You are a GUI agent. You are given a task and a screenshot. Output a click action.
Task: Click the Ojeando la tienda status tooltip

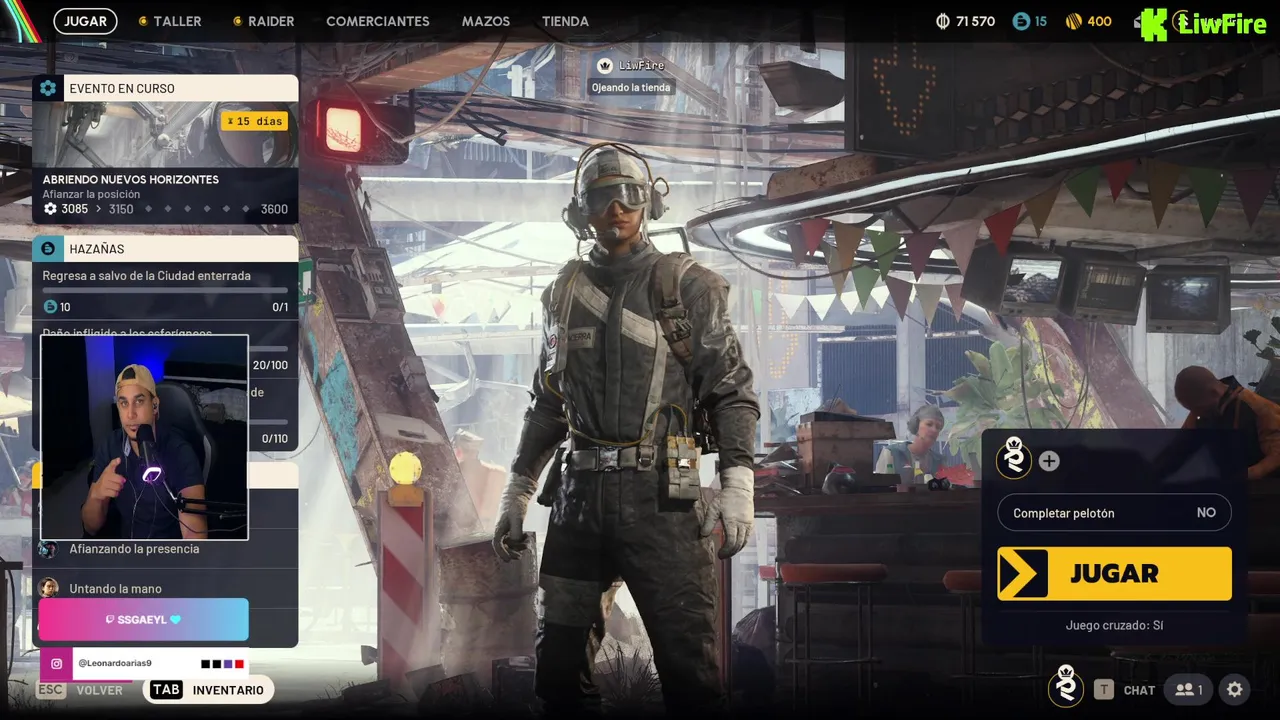pyautogui.click(x=631, y=88)
